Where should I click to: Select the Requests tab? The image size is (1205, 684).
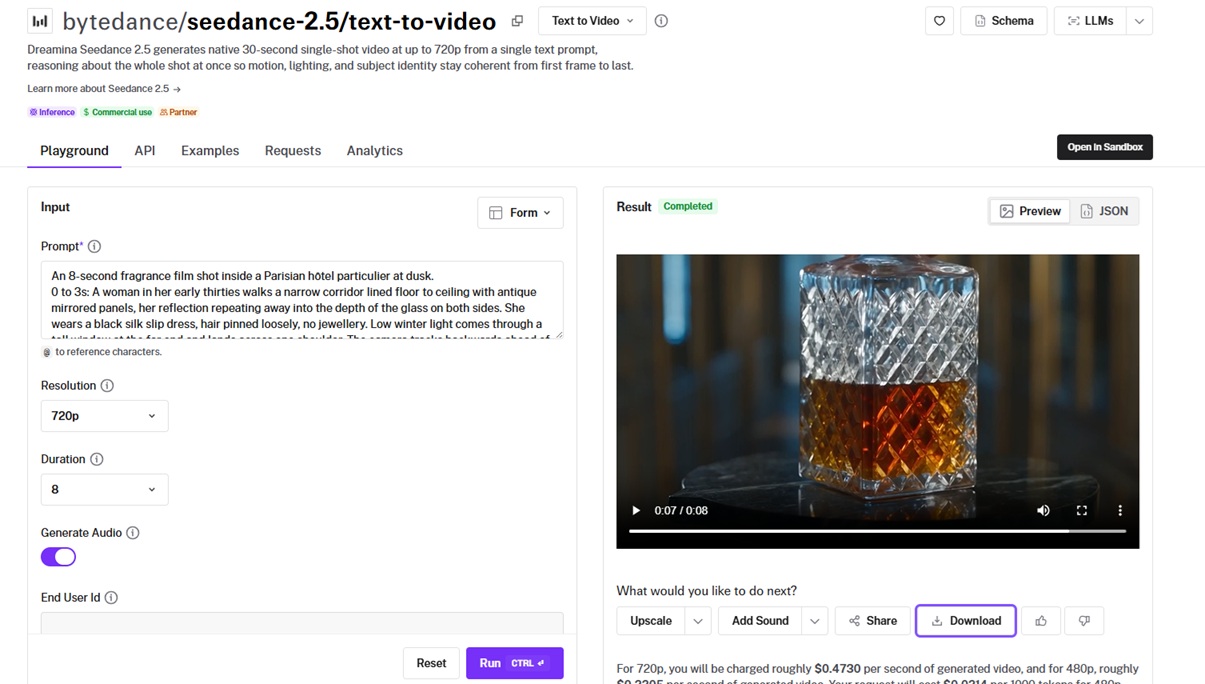coord(293,151)
